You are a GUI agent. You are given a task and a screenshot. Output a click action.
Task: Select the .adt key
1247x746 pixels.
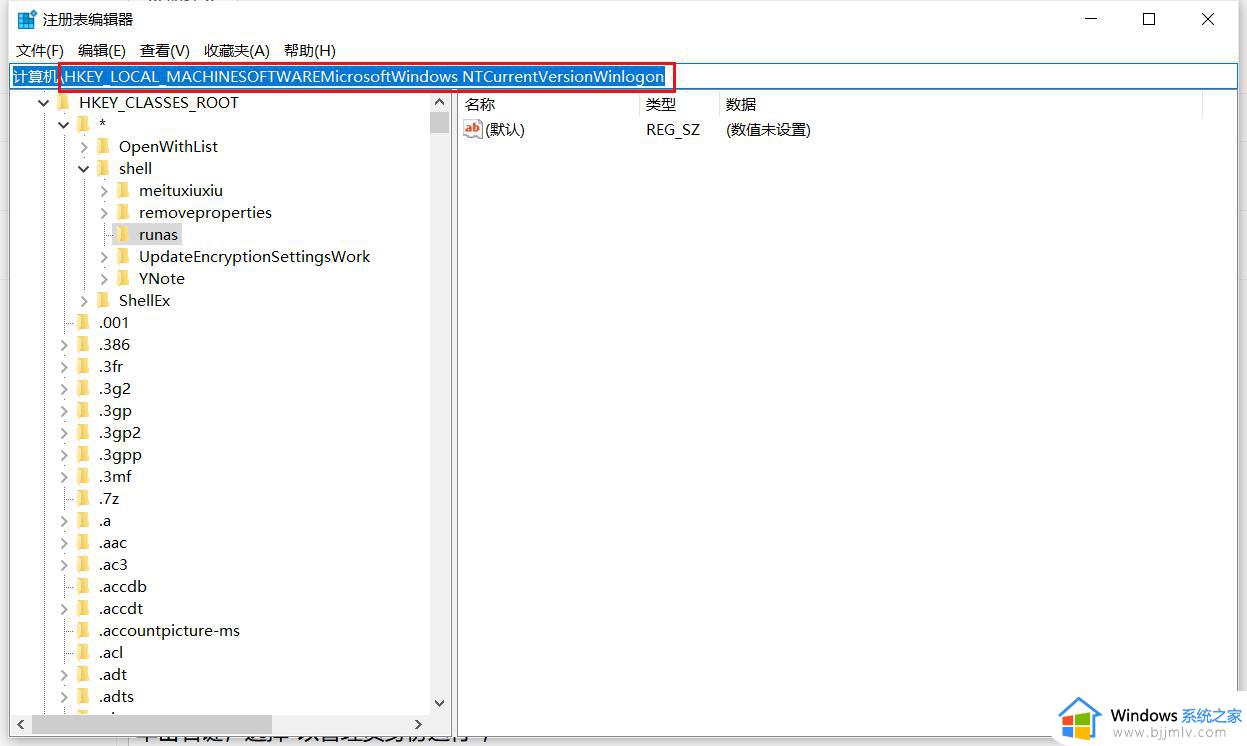113,674
